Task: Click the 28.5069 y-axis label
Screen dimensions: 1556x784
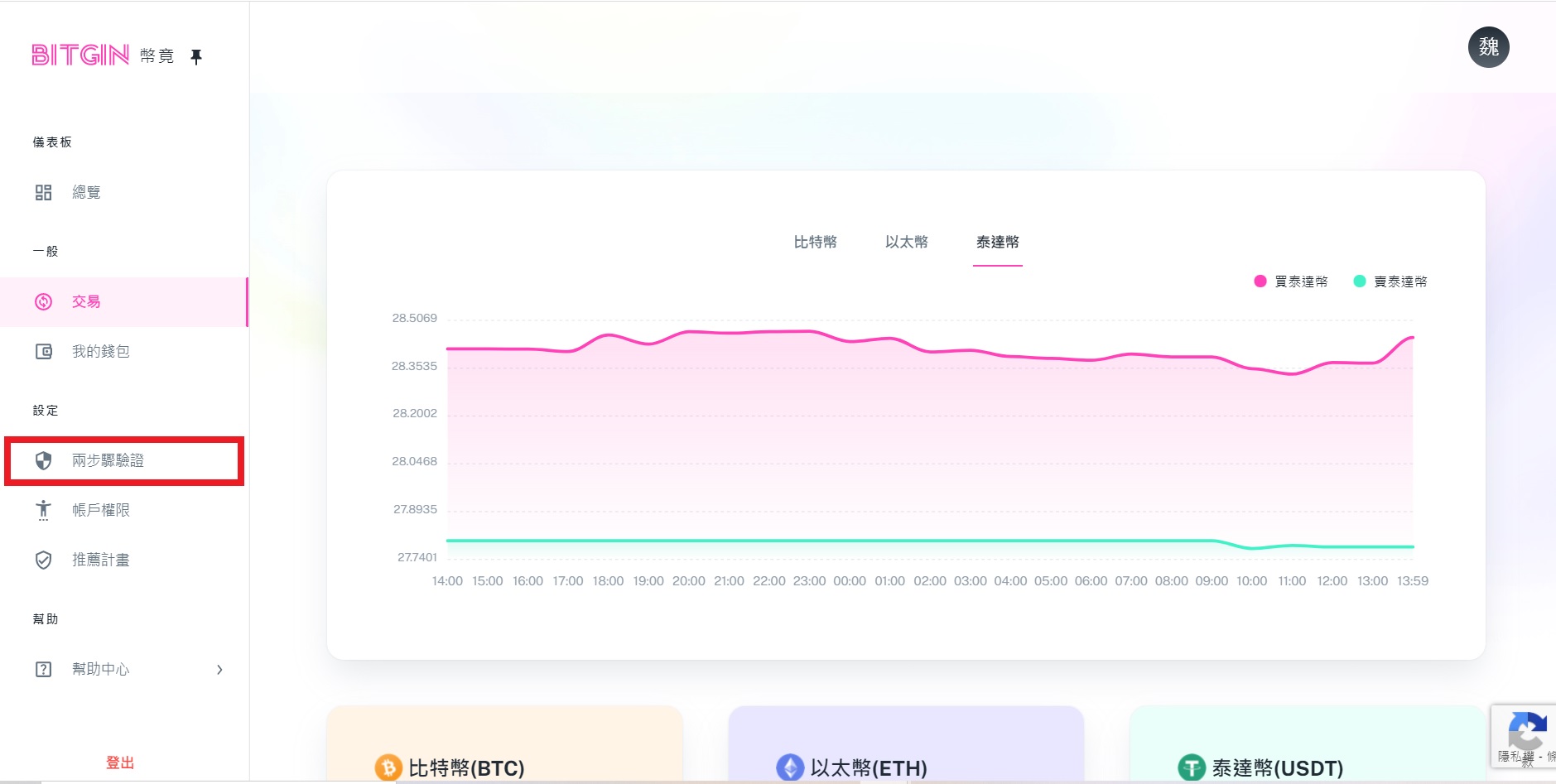Action: [414, 318]
